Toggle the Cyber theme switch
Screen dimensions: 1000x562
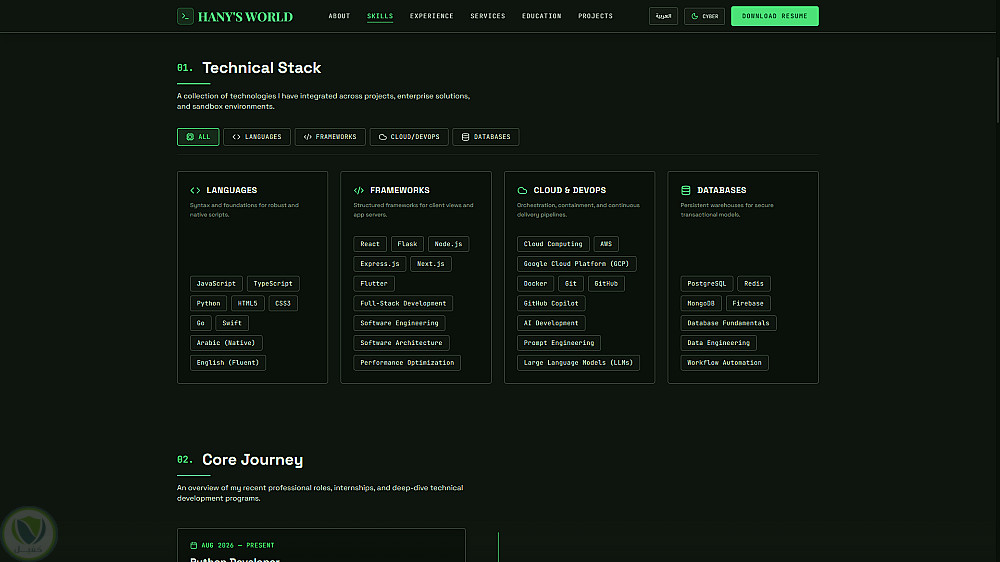[704, 16]
